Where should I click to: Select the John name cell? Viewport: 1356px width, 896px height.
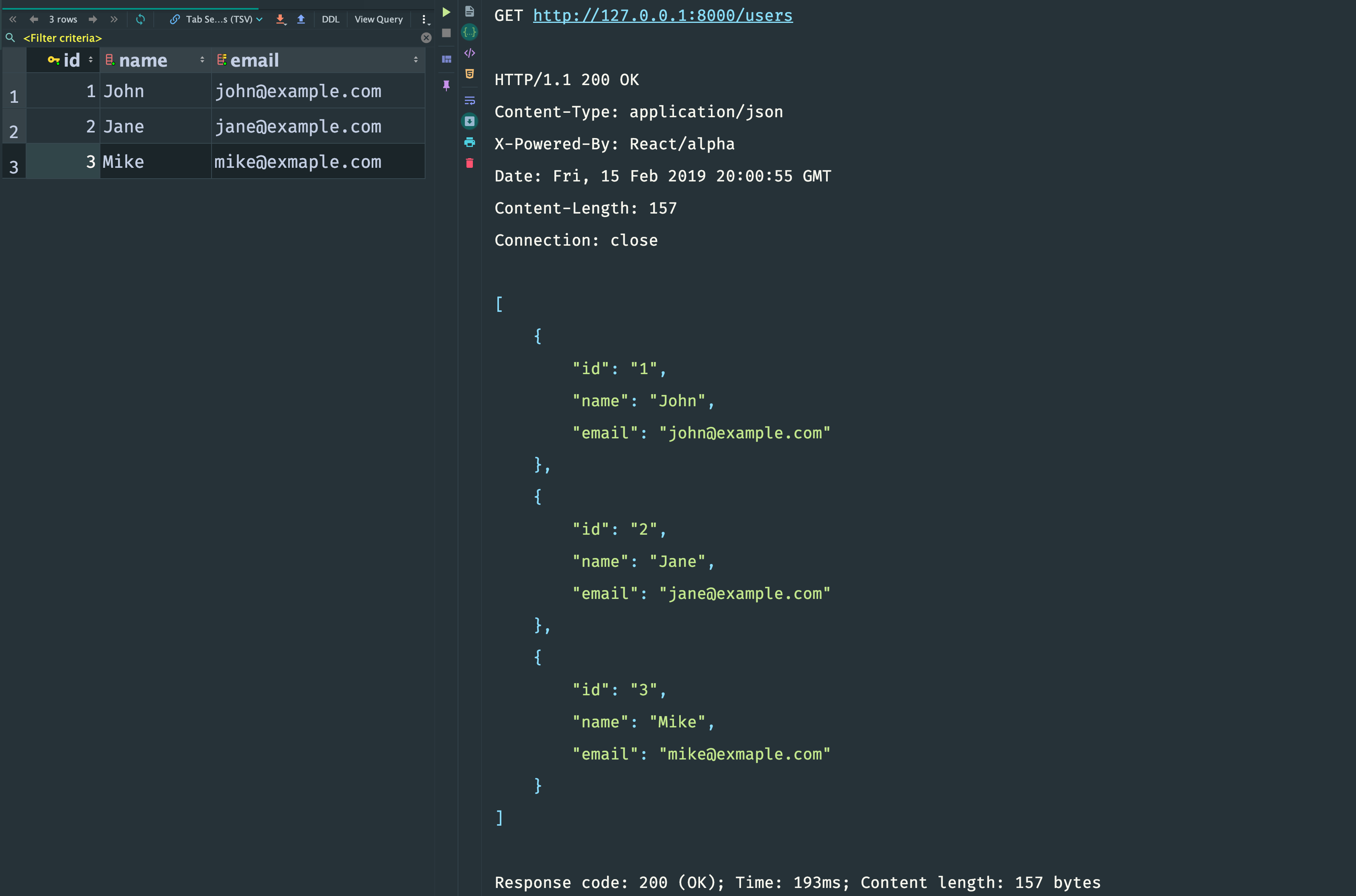tap(155, 92)
